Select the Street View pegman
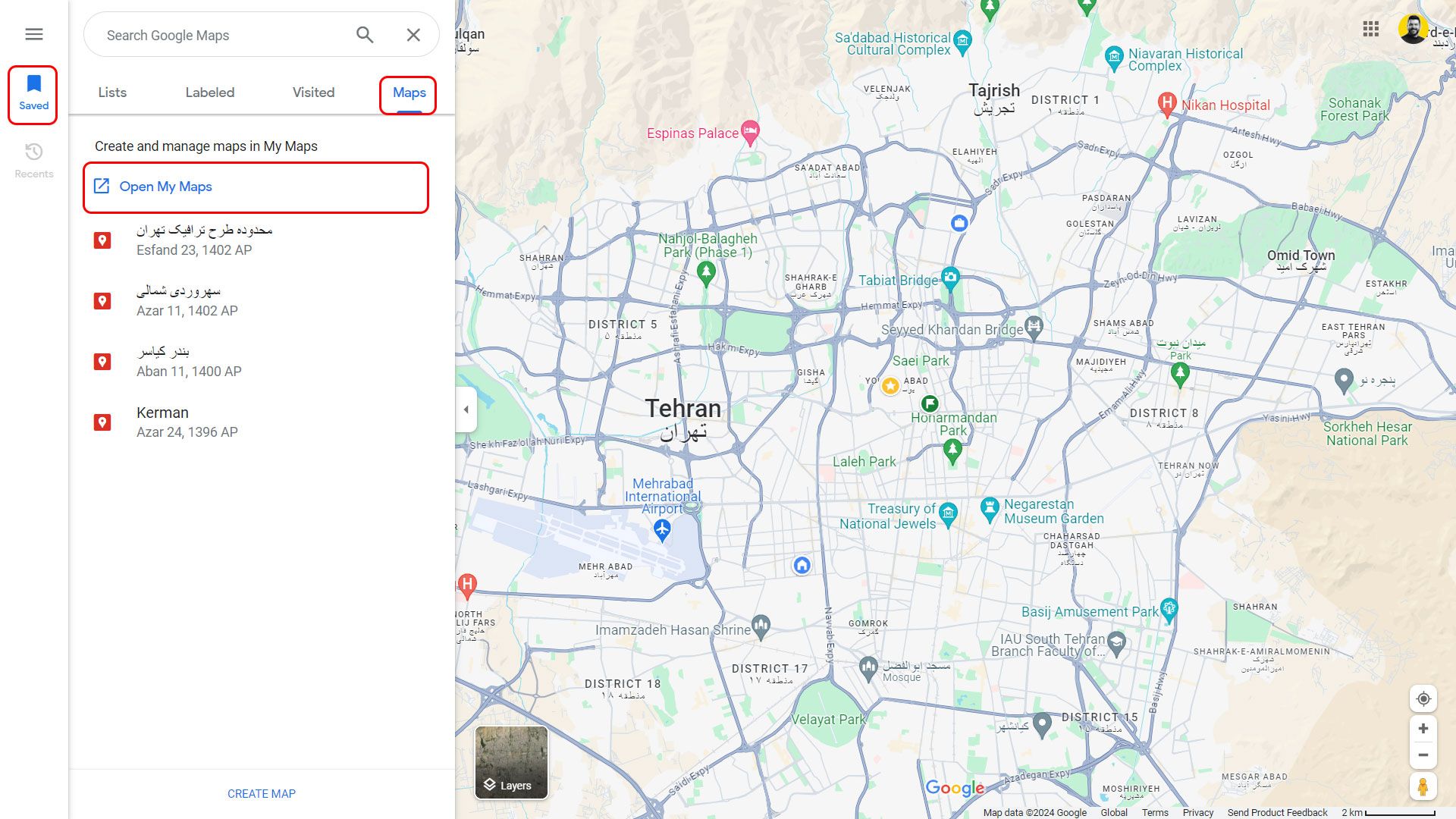Viewport: 1456px width, 819px height. [x=1423, y=786]
